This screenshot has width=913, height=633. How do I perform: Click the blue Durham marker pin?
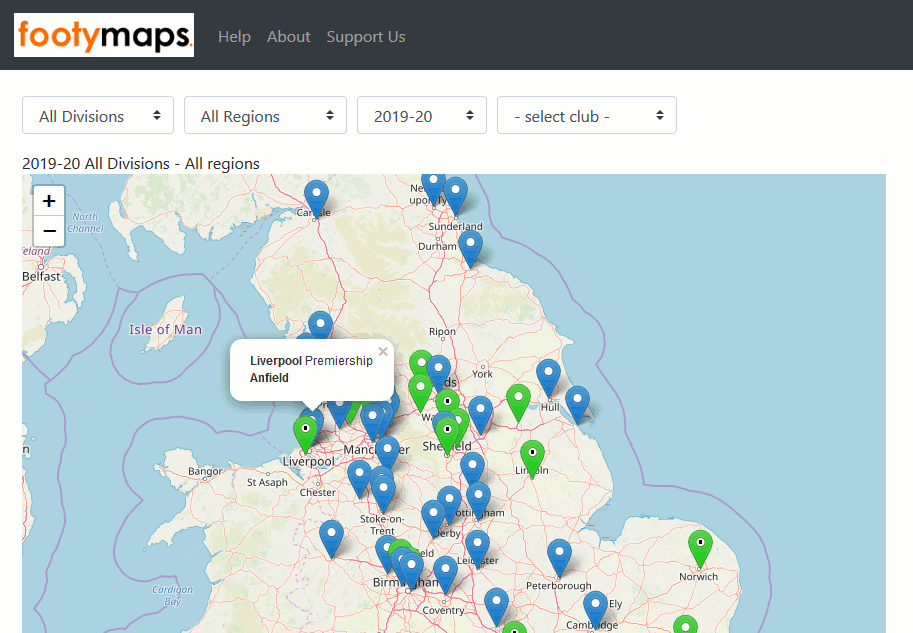point(469,246)
